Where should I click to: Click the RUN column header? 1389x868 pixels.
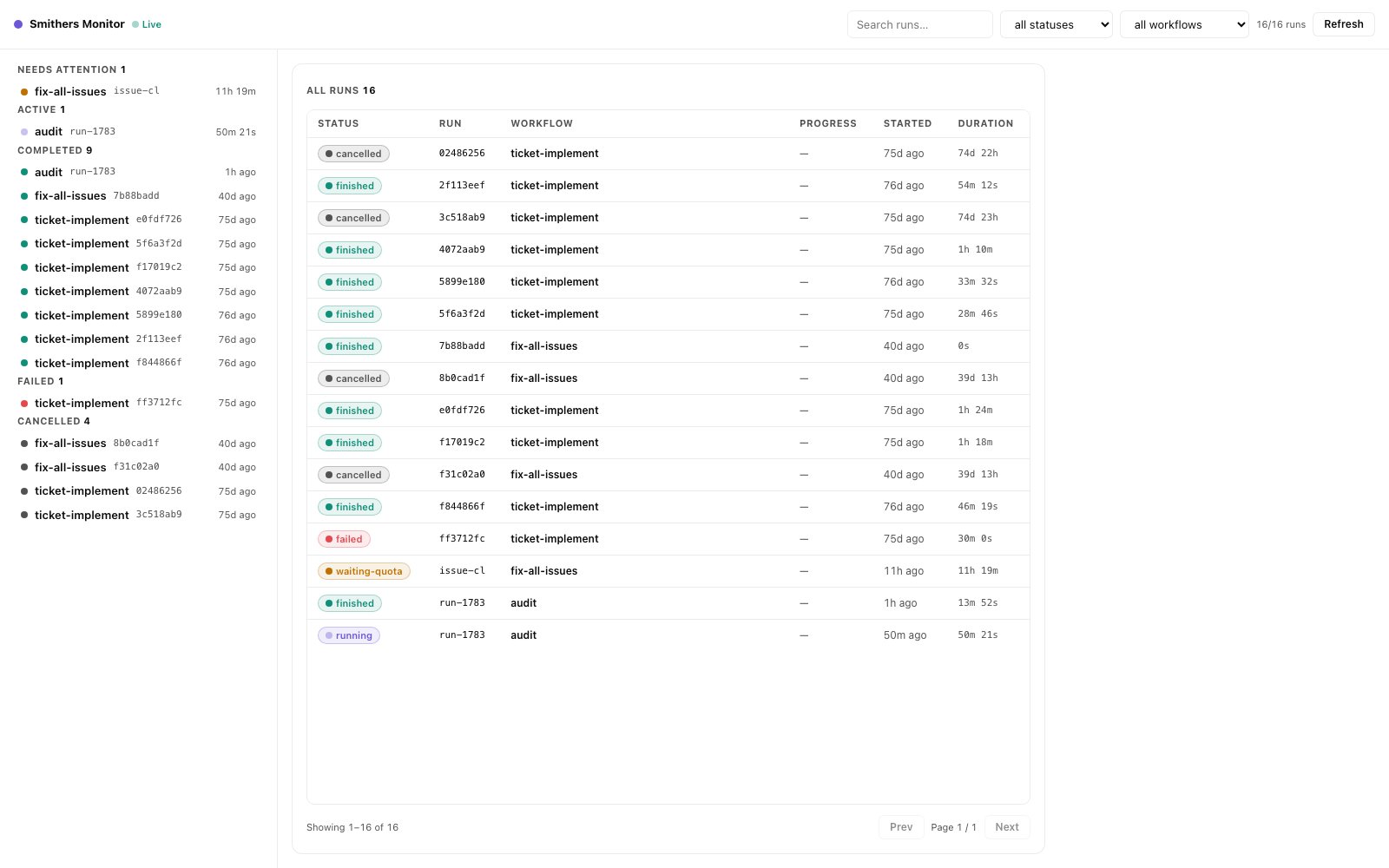451,123
